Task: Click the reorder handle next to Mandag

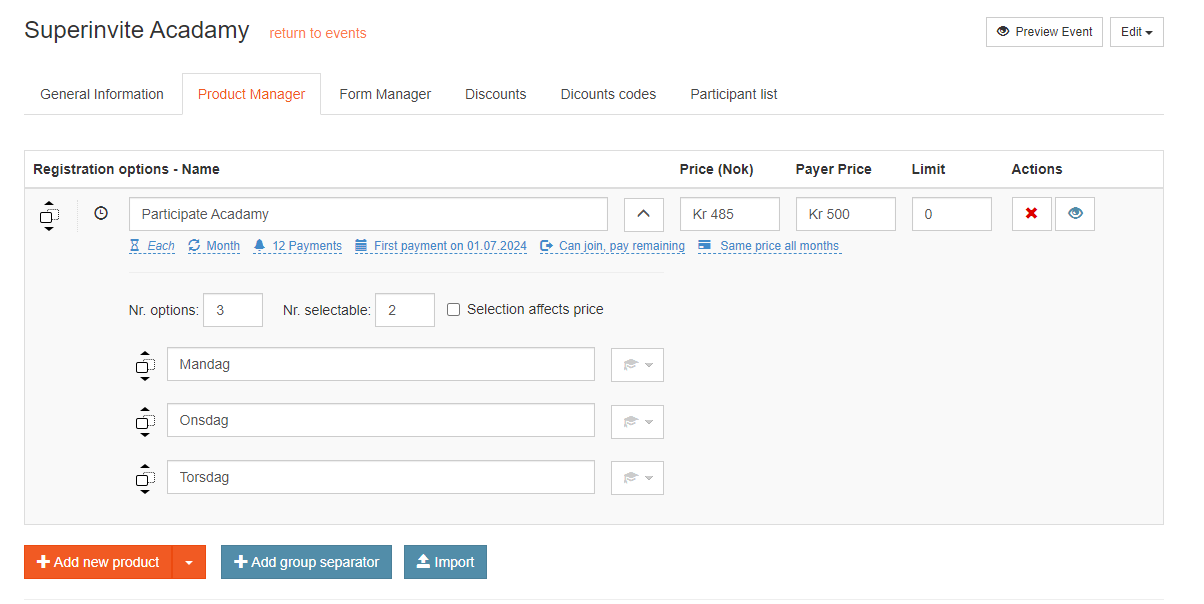Action: [x=145, y=366]
